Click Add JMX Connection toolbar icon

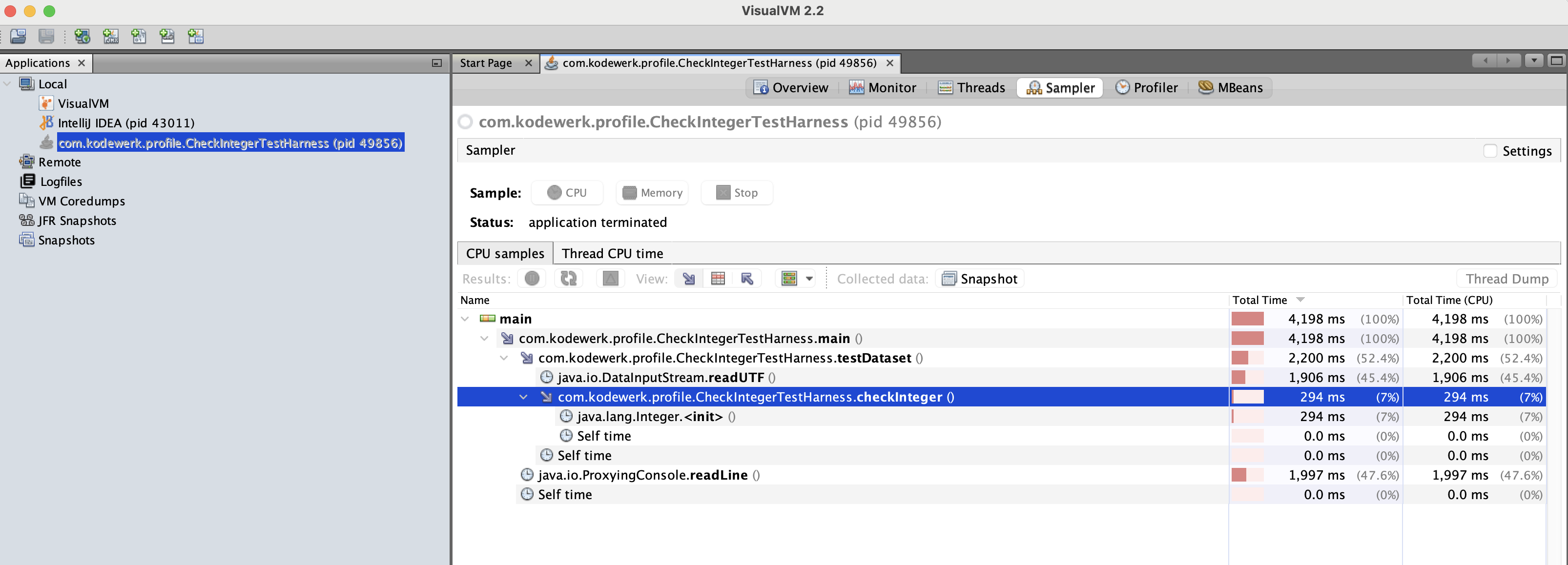pyautogui.click(x=111, y=37)
